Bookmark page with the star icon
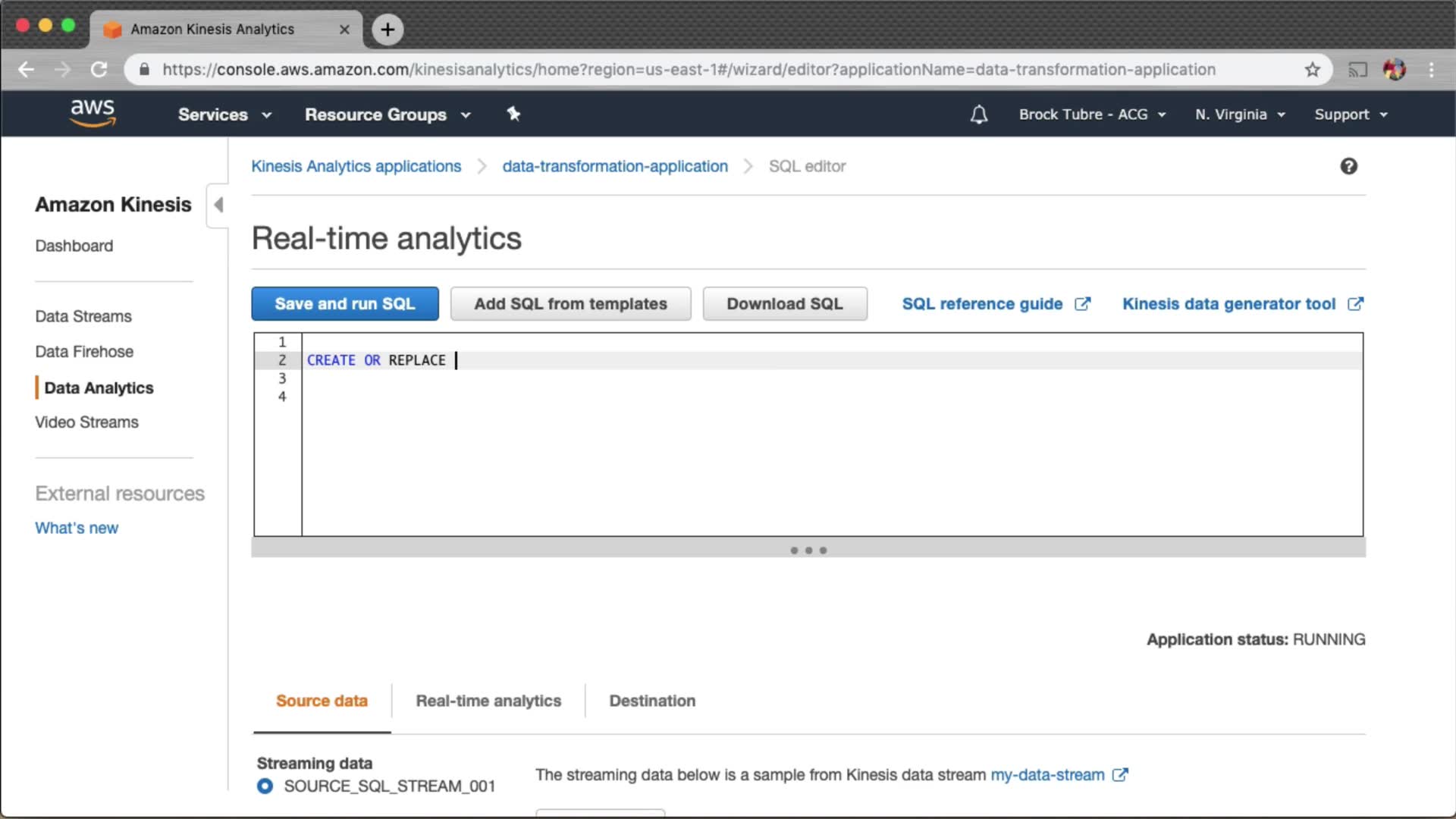Viewport: 1456px width, 819px height. [1312, 70]
